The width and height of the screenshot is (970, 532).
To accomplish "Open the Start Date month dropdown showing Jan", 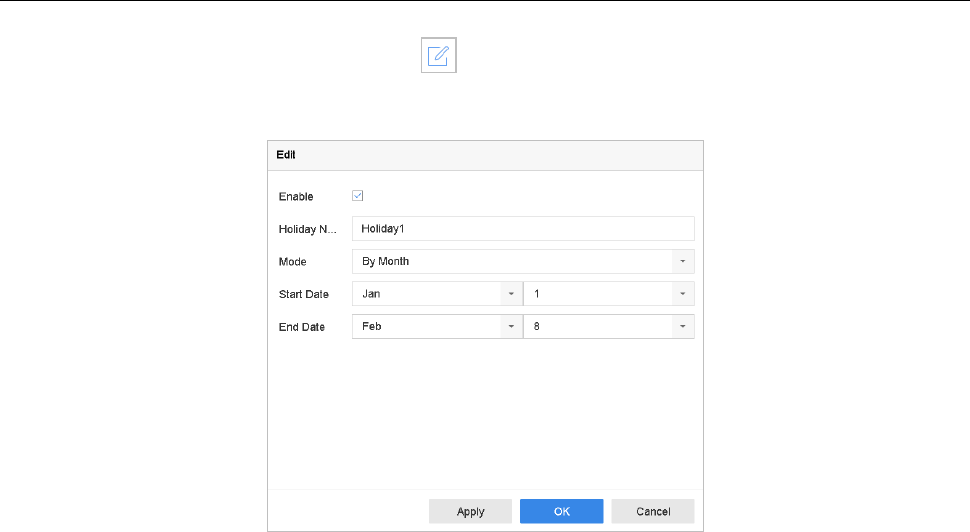I will 426,295.
